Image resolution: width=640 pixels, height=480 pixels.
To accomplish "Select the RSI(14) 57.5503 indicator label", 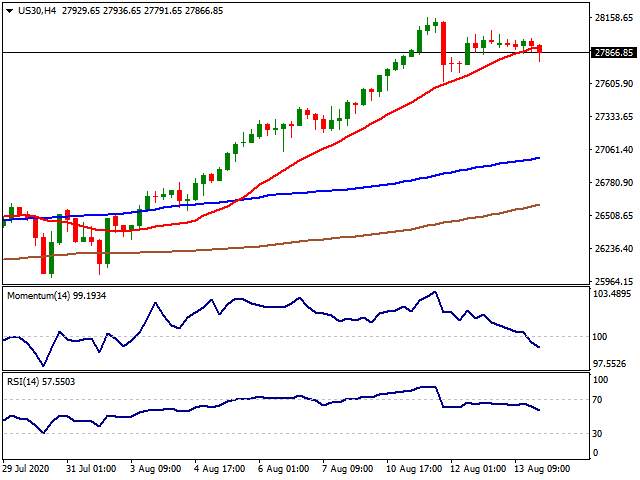I will coord(41,382).
